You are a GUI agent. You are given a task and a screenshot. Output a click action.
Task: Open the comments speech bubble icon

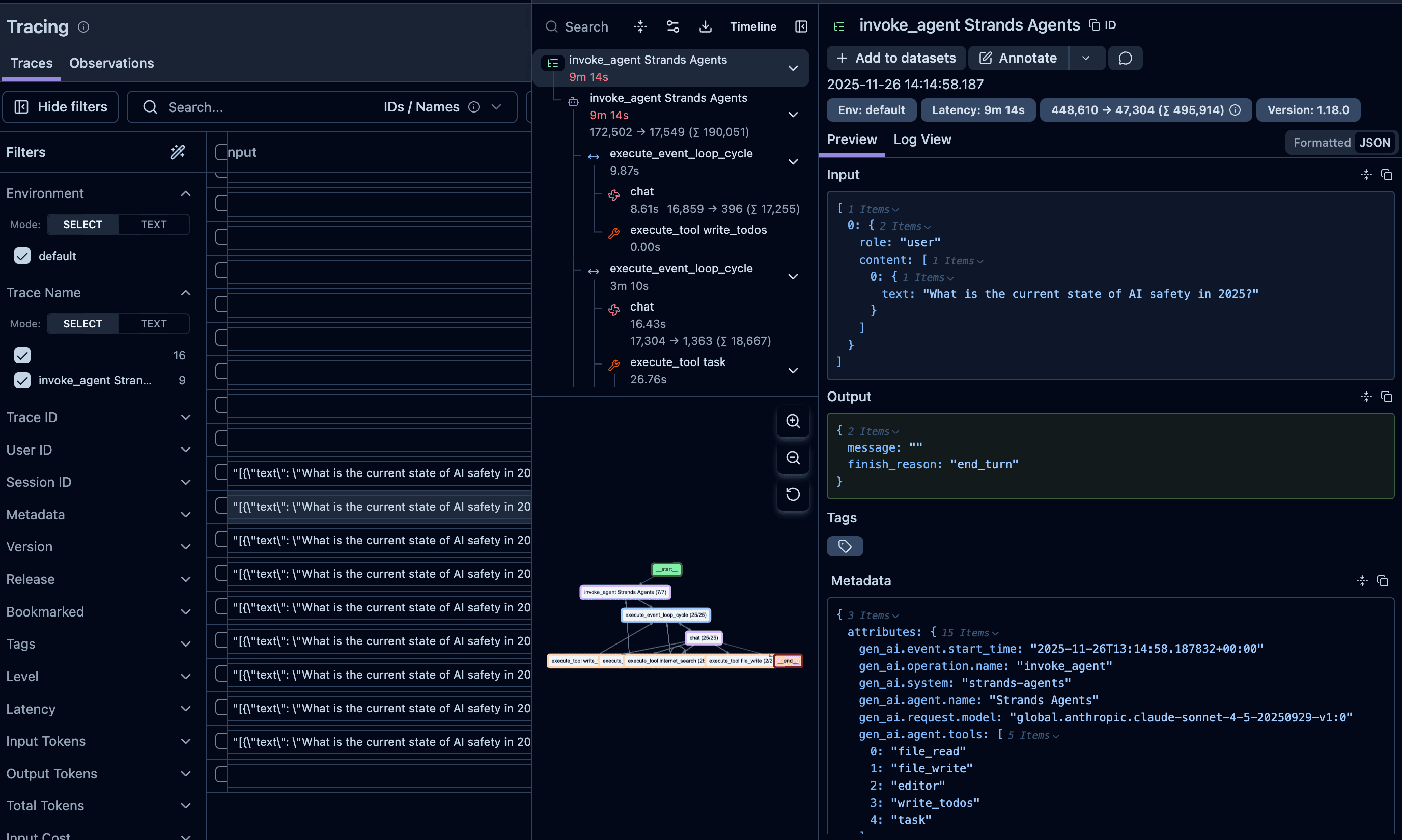pos(1125,59)
